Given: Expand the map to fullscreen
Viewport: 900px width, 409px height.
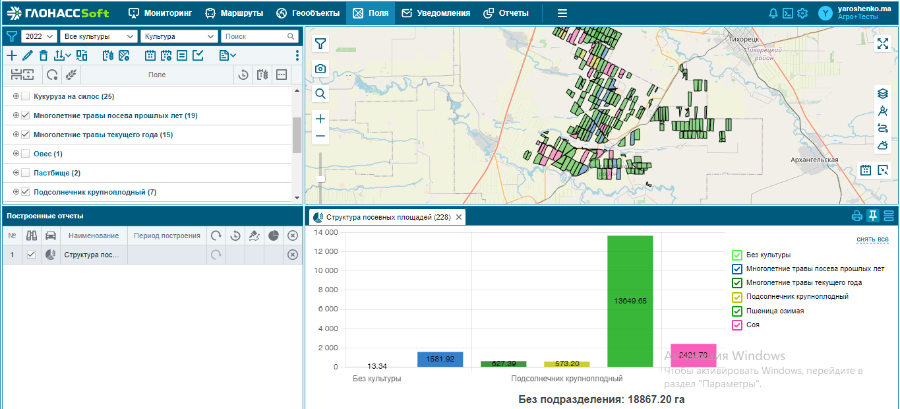Looking at the screenshot, I should tap(882, 43).
